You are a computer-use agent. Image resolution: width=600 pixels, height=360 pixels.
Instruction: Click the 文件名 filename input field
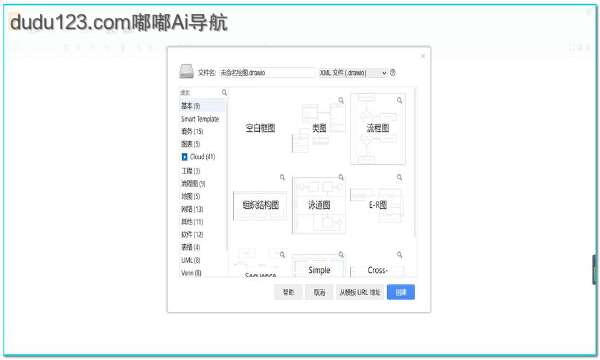click(x=267, y=73)
